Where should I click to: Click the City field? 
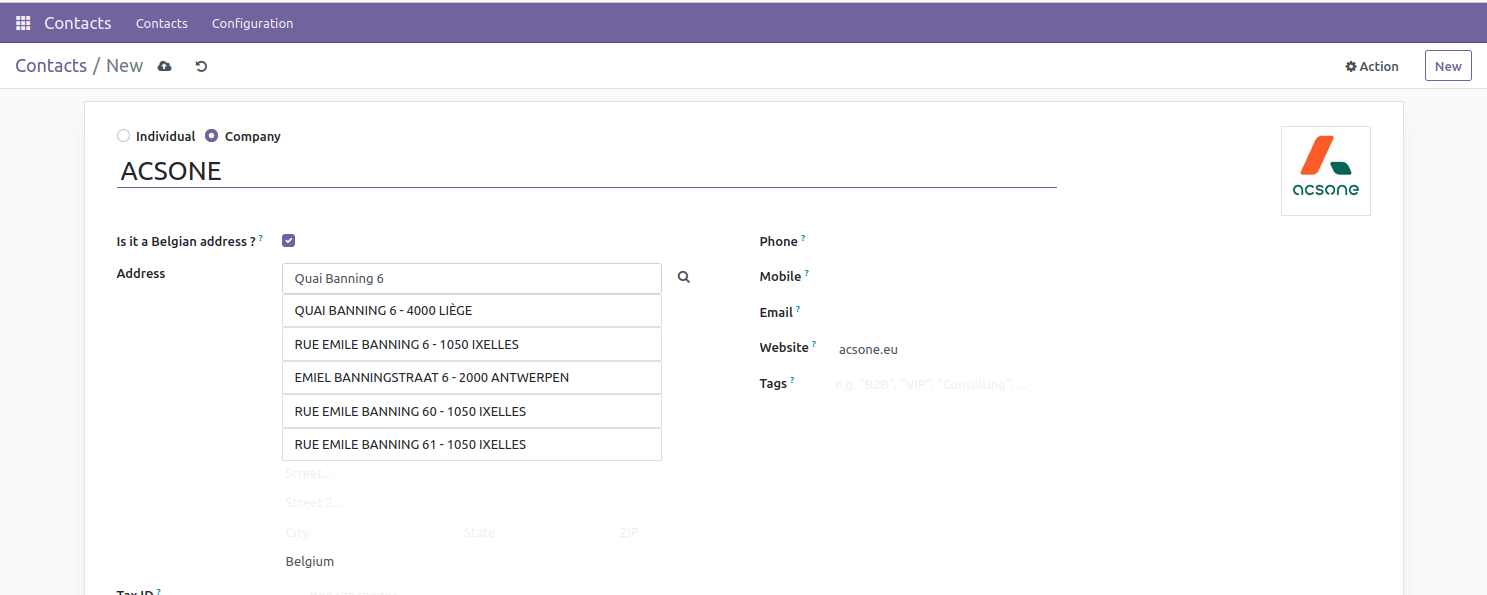pyautogui.click(x=370, y=533)
